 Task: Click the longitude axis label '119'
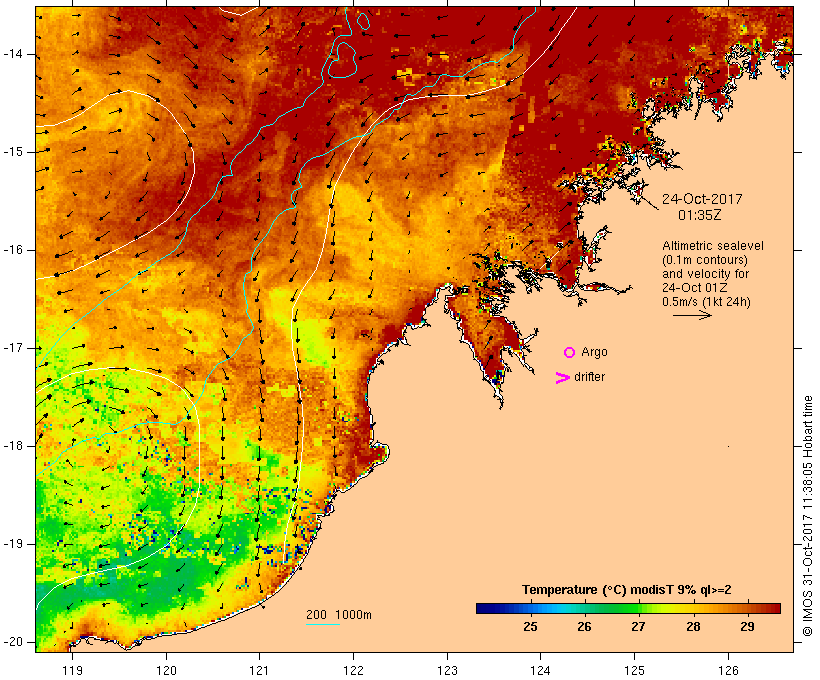click(x=72, y=670)
